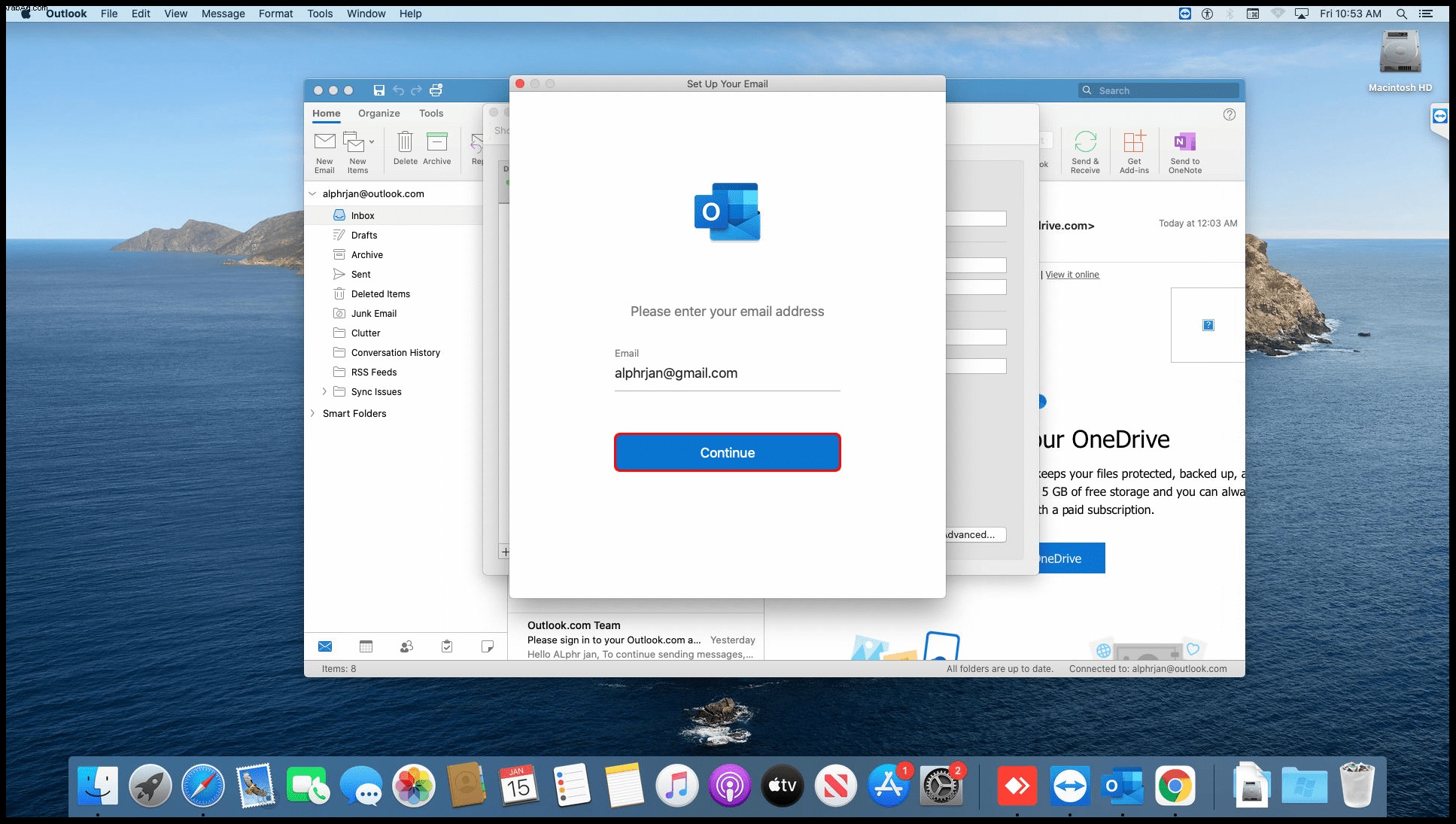Screen dimensions: 1456x824
Task: Open the Help menu in the menu bar
Action: point(411,14)
